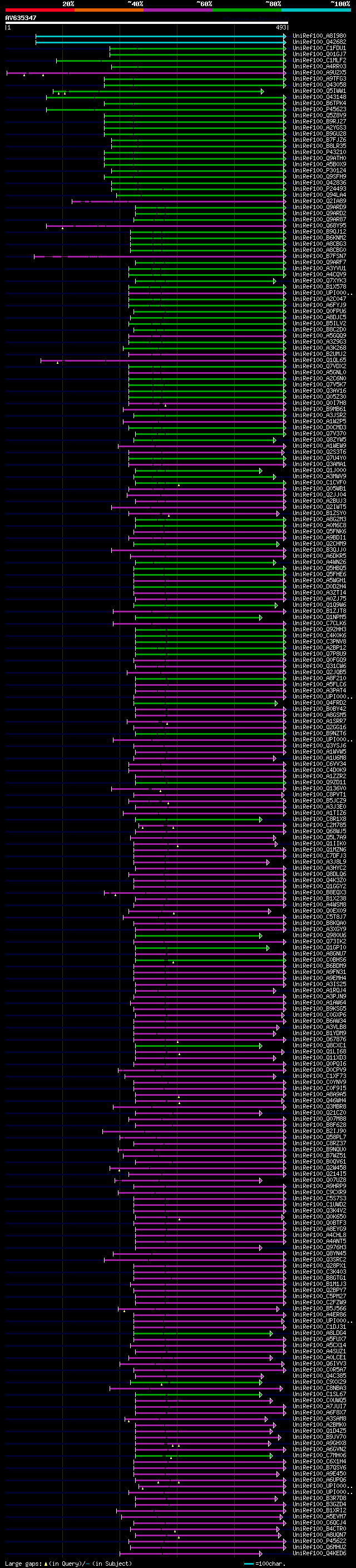Click the cyan identity scale segment

(316, 10)
